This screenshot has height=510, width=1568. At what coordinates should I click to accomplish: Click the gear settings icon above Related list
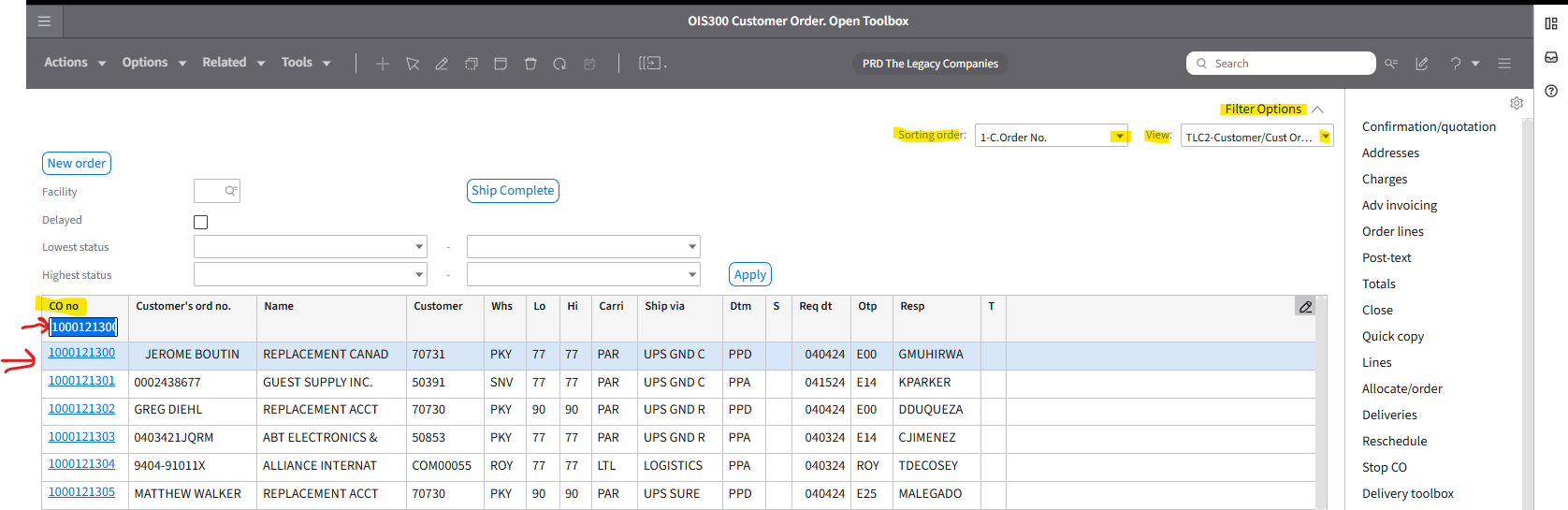(x=1517, y=103)
